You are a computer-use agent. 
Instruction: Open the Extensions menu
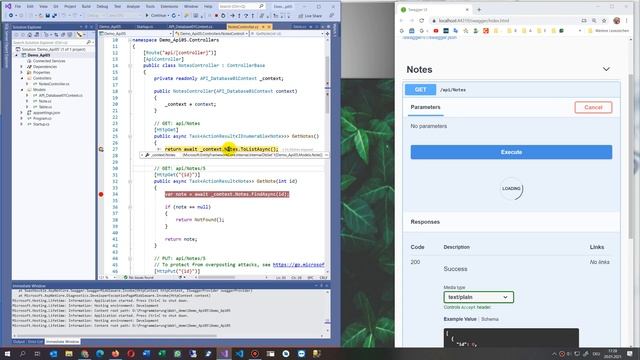click(169, 7)
